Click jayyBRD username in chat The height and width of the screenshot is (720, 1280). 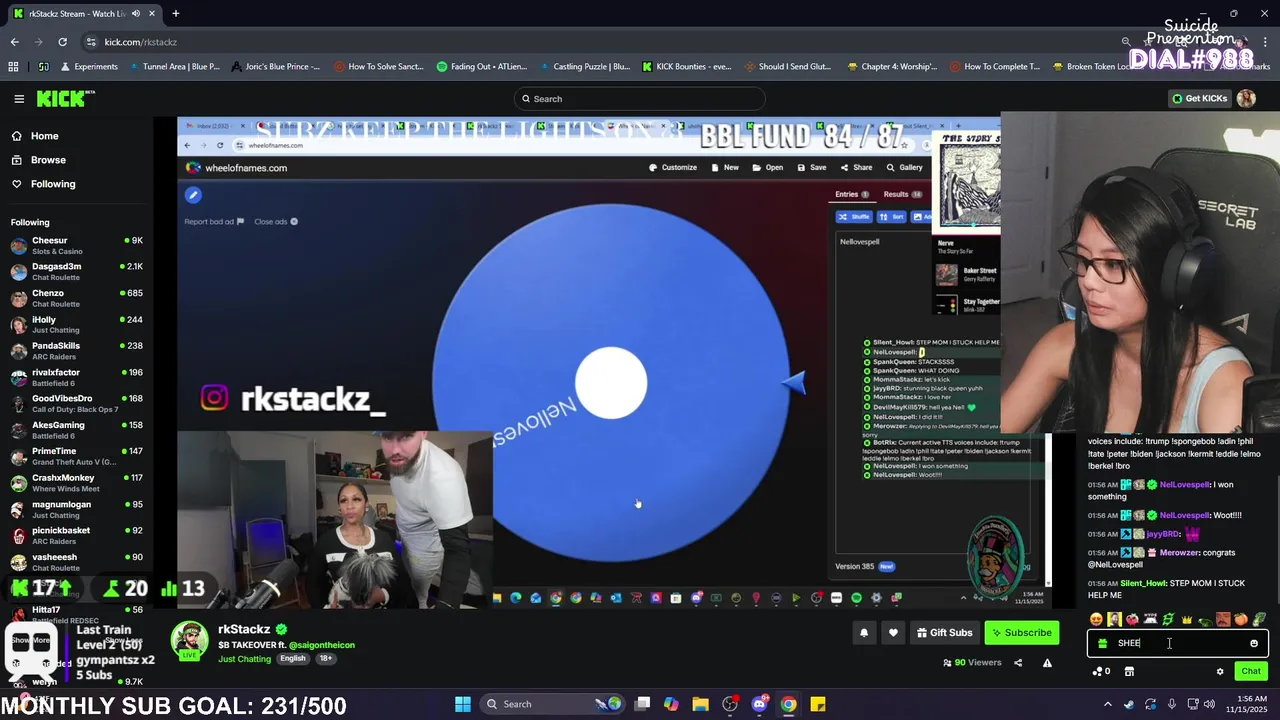pos(1163,534)
